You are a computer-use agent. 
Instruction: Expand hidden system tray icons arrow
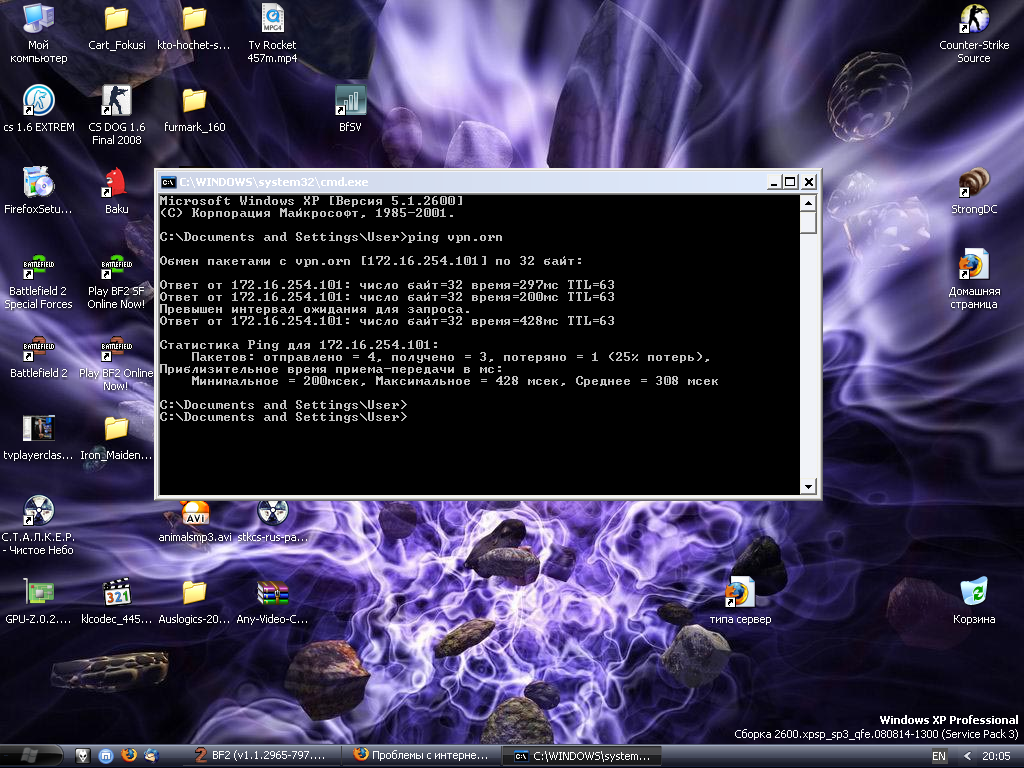pyautogui.click(x=965, y=756)
